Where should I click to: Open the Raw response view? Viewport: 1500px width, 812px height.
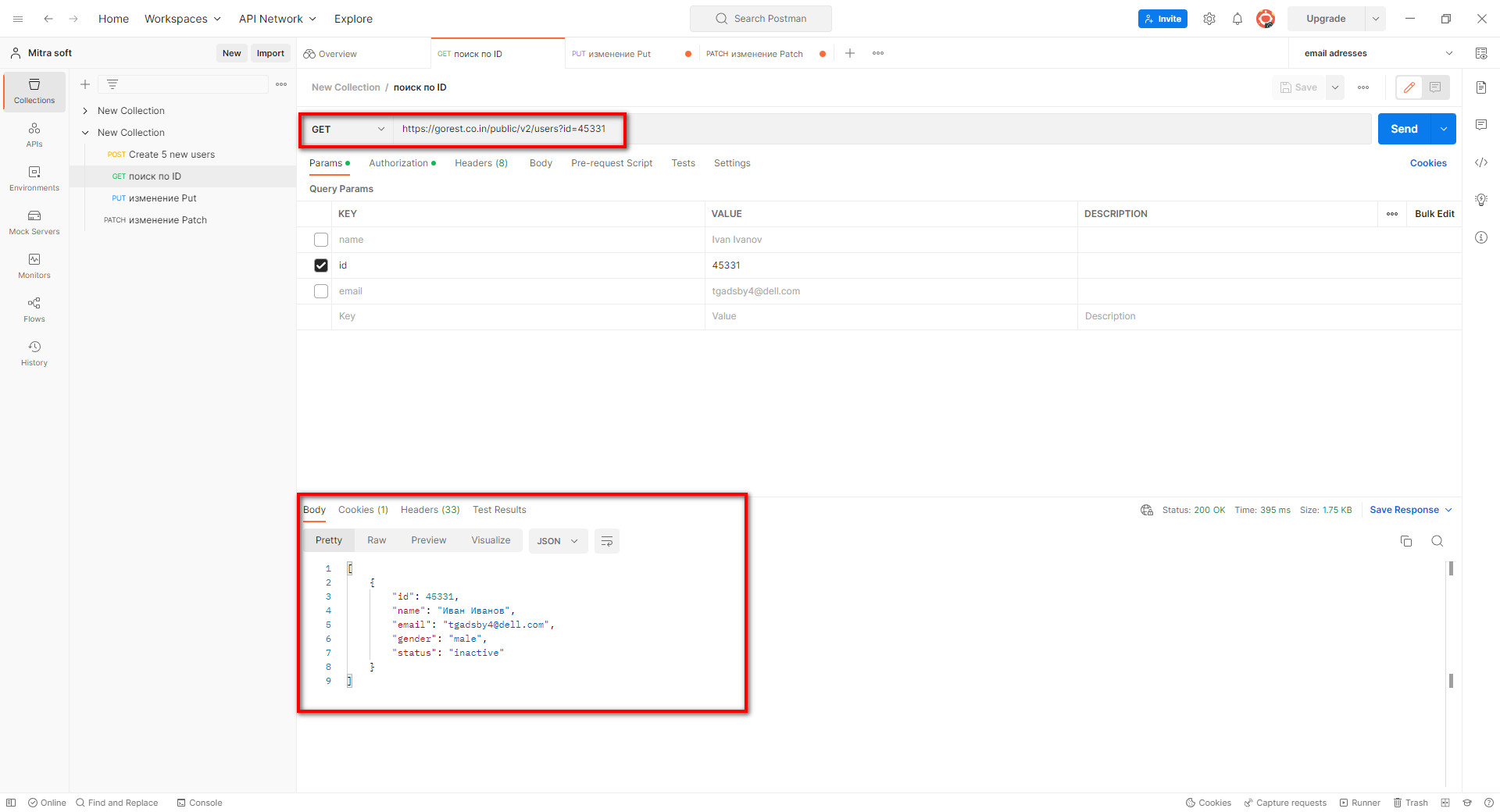click(x=377, y=540)
